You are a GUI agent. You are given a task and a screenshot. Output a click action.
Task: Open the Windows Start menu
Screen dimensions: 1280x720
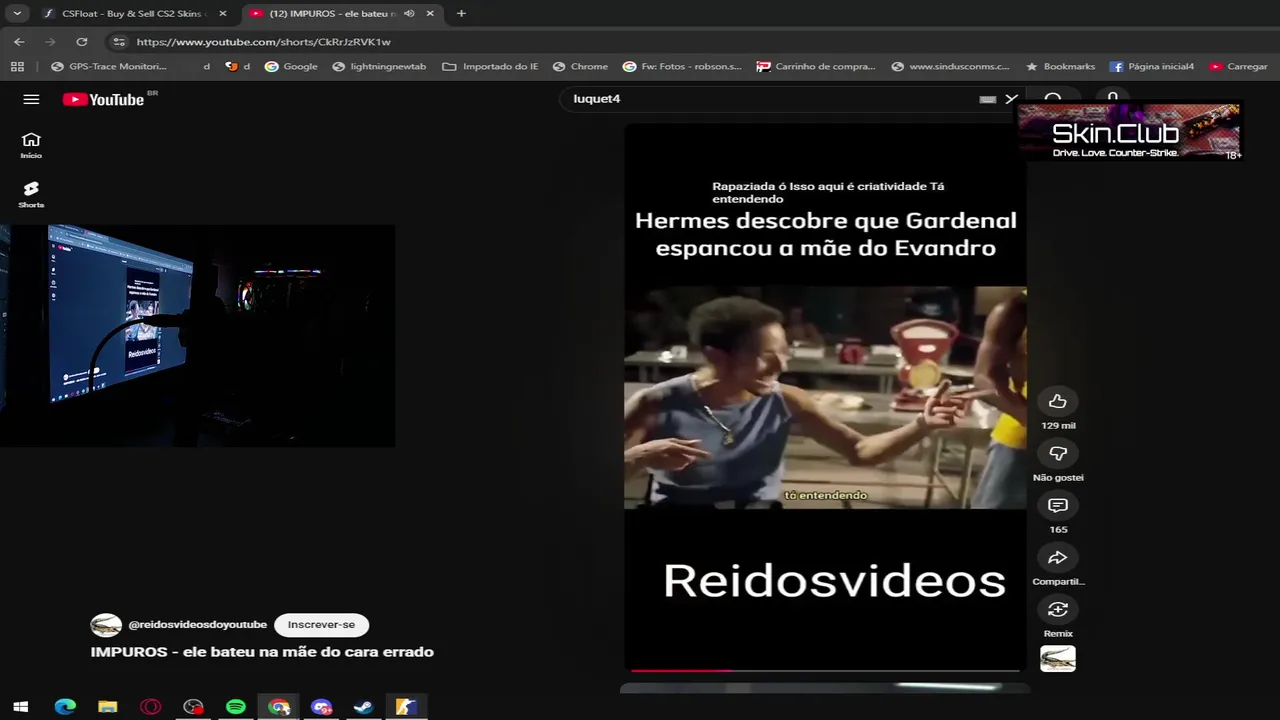(x=20, y=707)
